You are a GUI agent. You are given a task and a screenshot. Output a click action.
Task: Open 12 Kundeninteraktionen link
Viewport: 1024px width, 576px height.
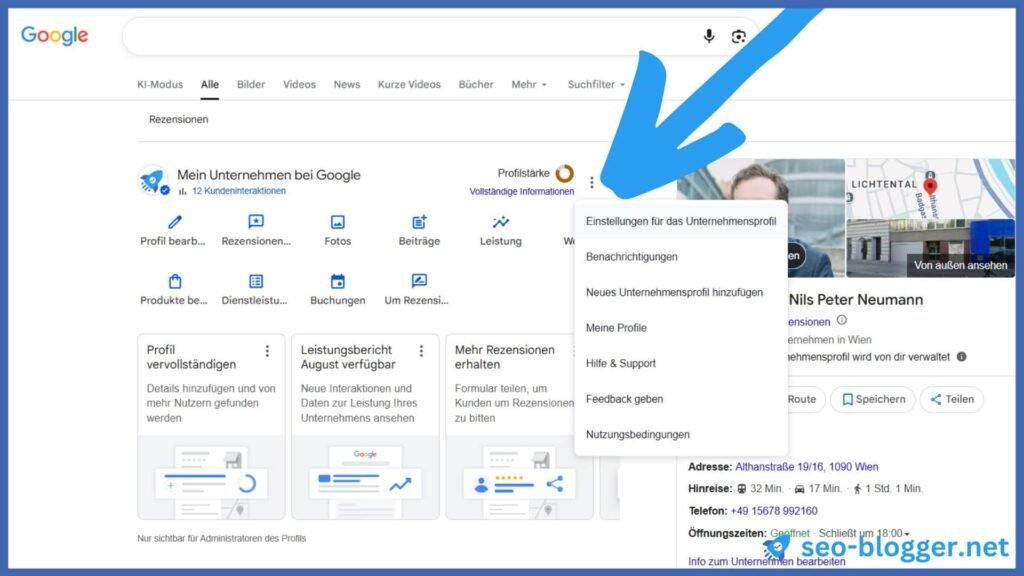tap(238, 191)
